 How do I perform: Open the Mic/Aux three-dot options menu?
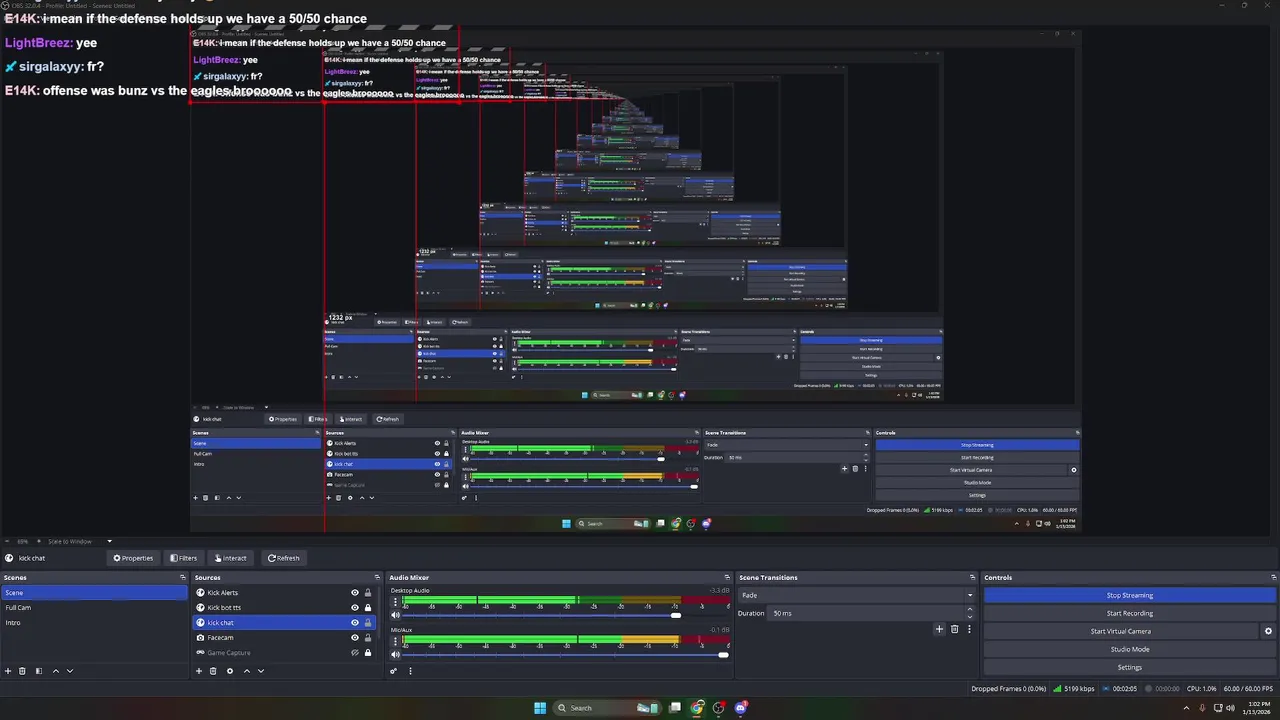tap(394, 641)
